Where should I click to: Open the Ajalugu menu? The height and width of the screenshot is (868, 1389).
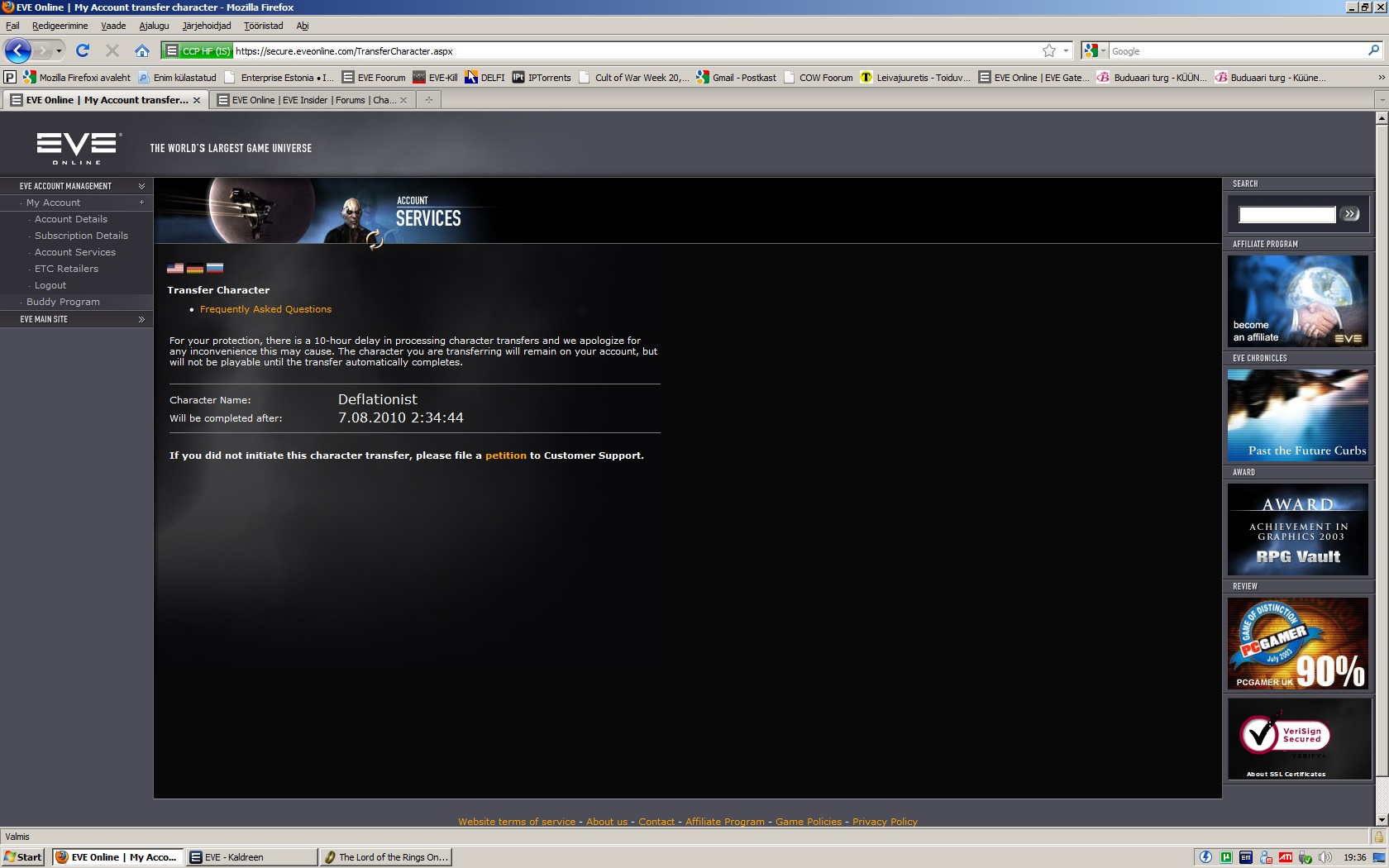pos(154,26)
